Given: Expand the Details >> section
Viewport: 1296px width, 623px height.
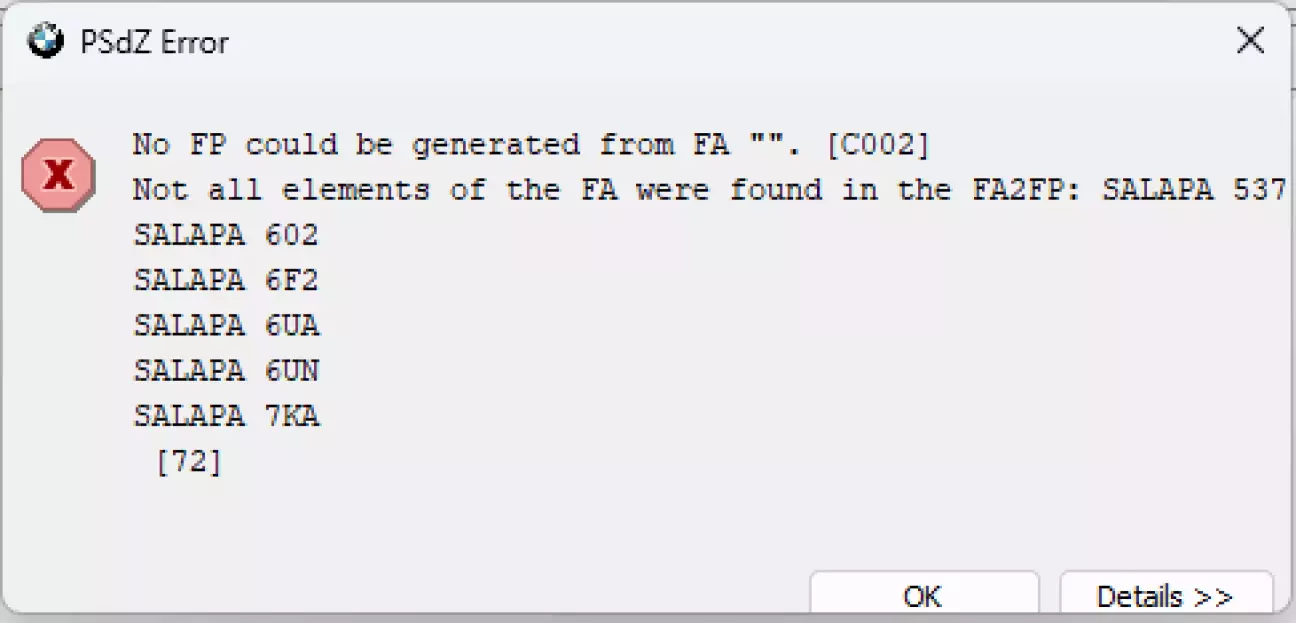Looking at the screenshot, I should pos(1166,596).
